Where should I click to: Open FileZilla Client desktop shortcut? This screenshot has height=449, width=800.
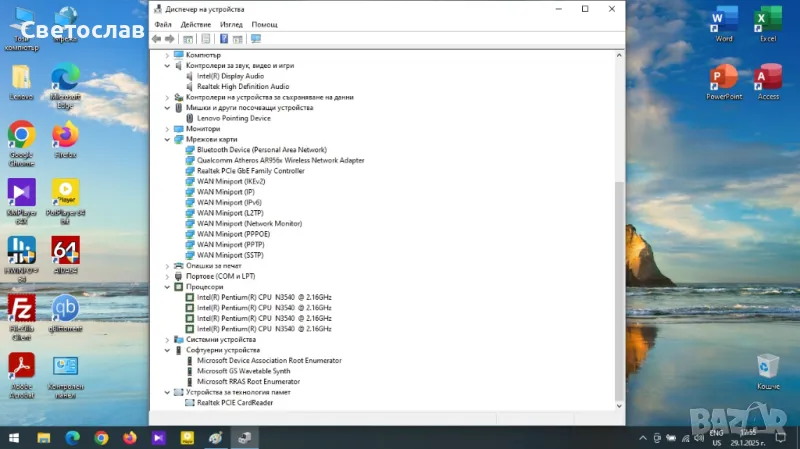21,308
